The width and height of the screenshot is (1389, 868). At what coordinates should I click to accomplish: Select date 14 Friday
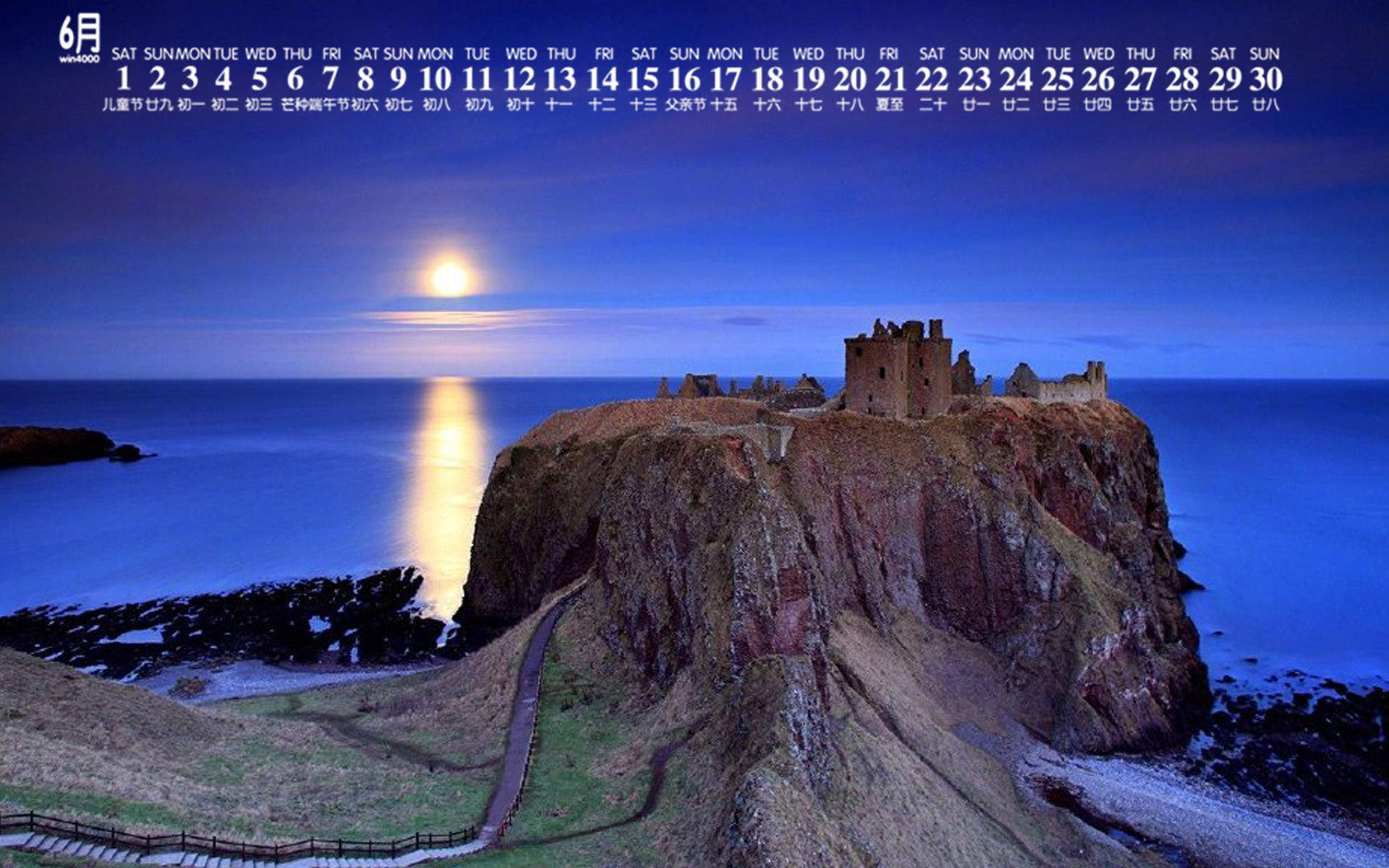coord(602,78)
